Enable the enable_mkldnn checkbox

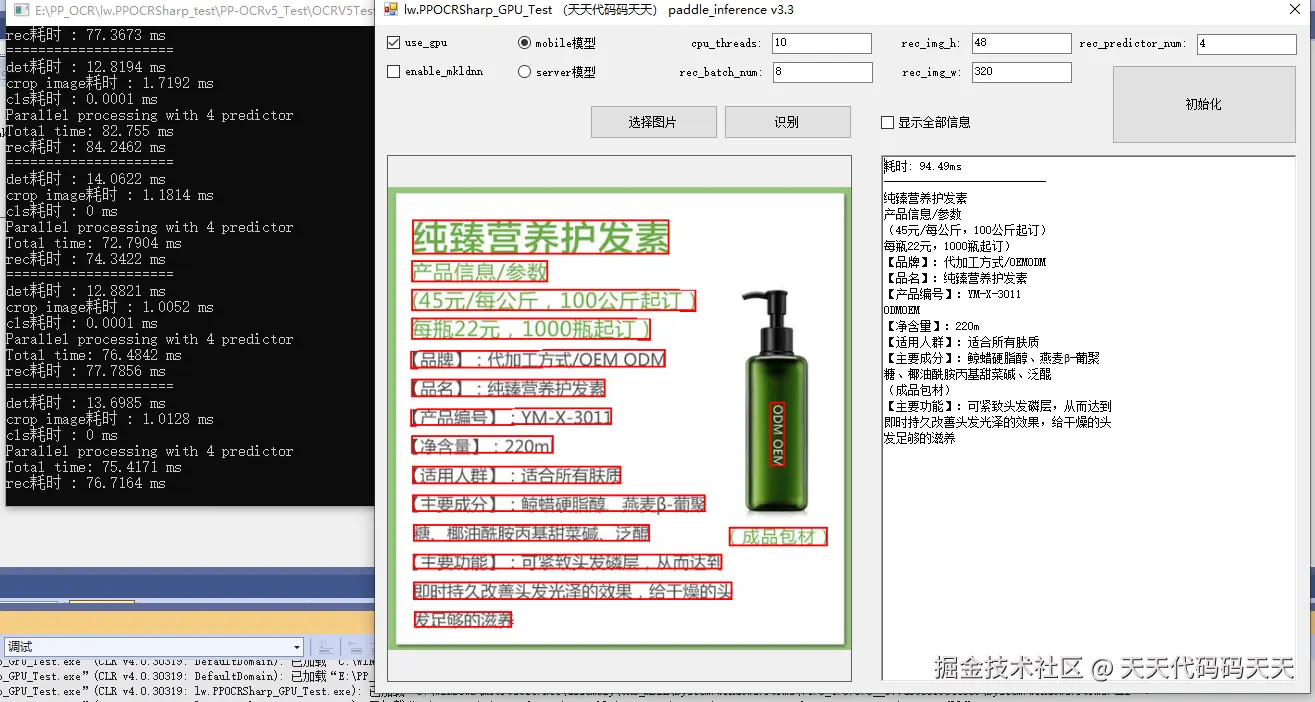pos(393,71)
